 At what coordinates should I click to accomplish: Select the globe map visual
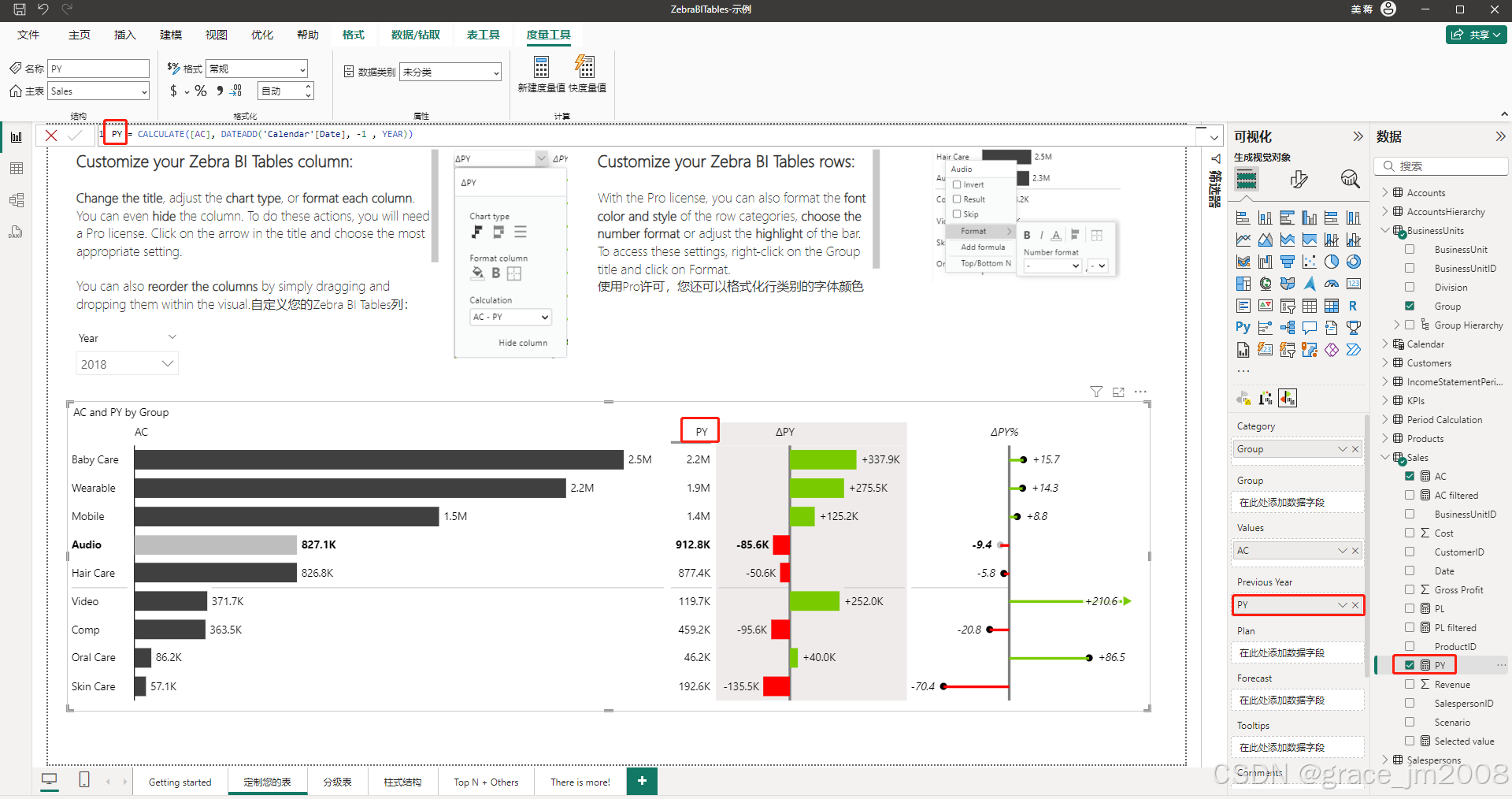coord(1266,284)
